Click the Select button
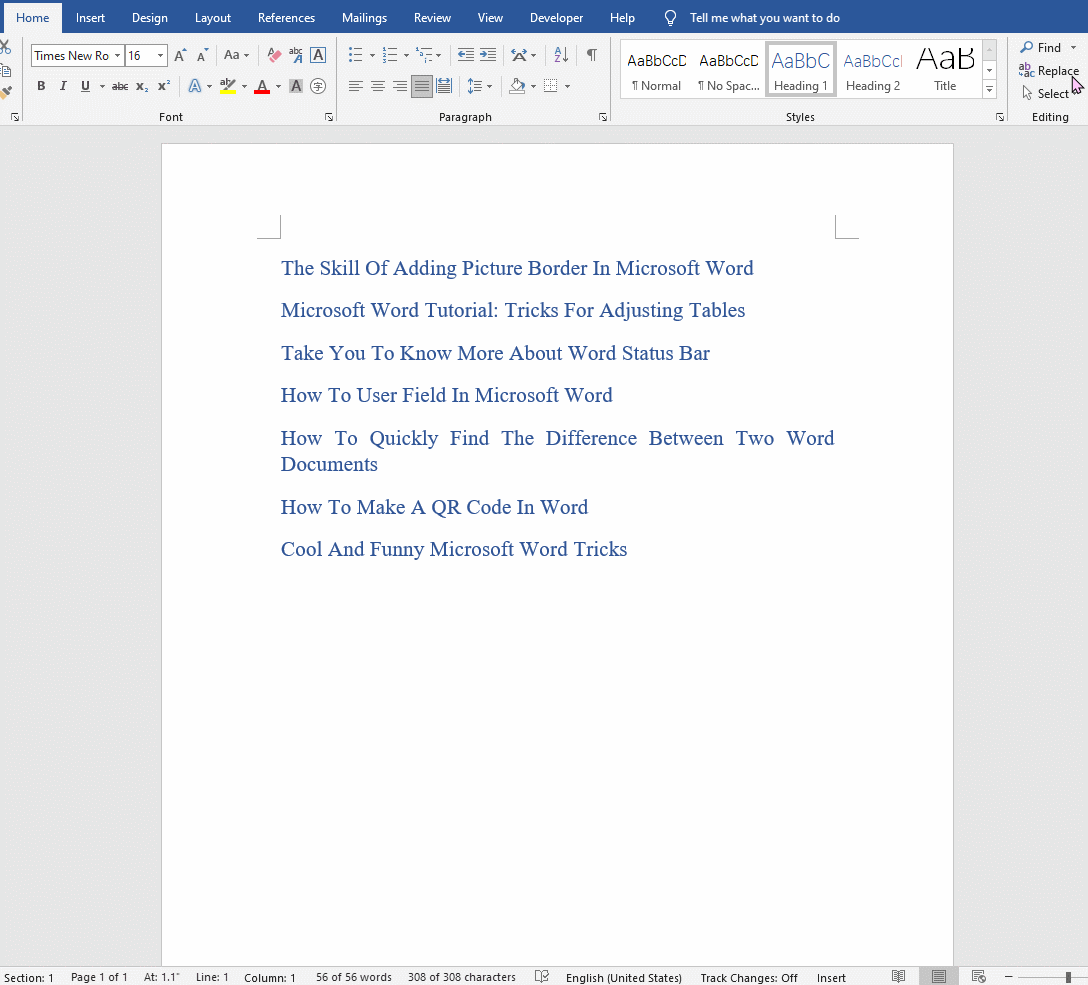 1046,94
